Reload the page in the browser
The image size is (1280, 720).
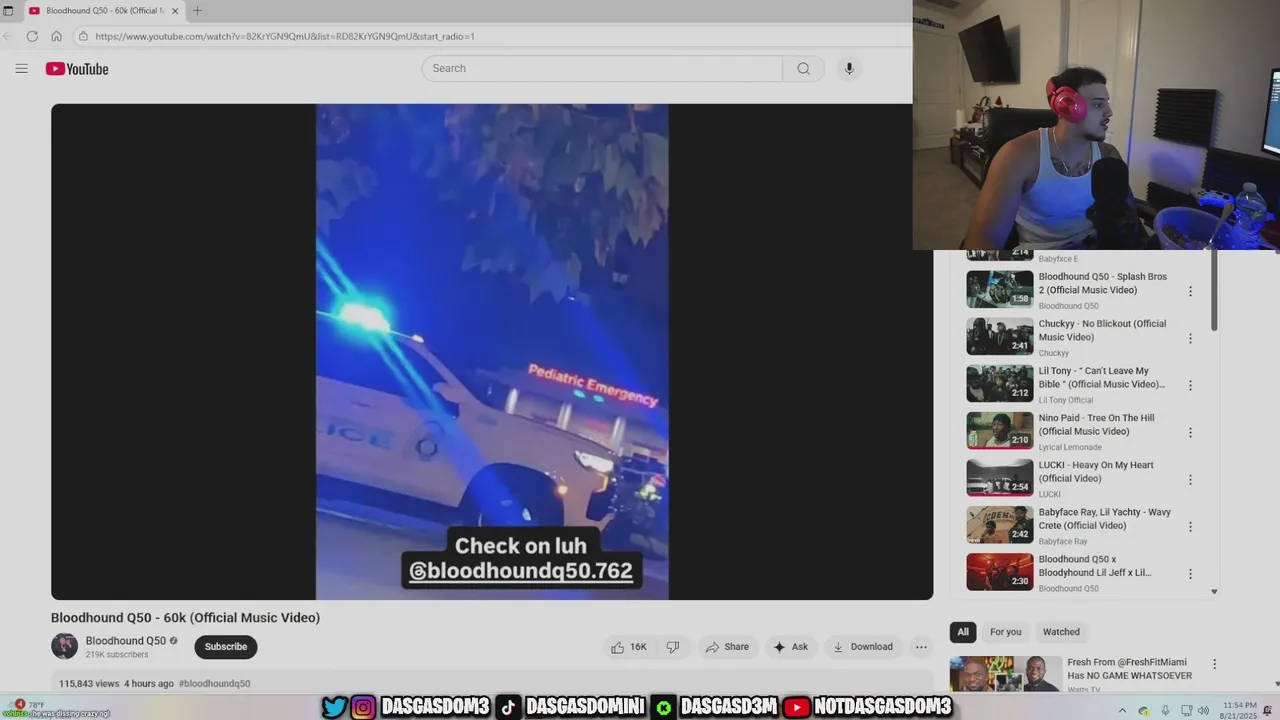point(32,36)
